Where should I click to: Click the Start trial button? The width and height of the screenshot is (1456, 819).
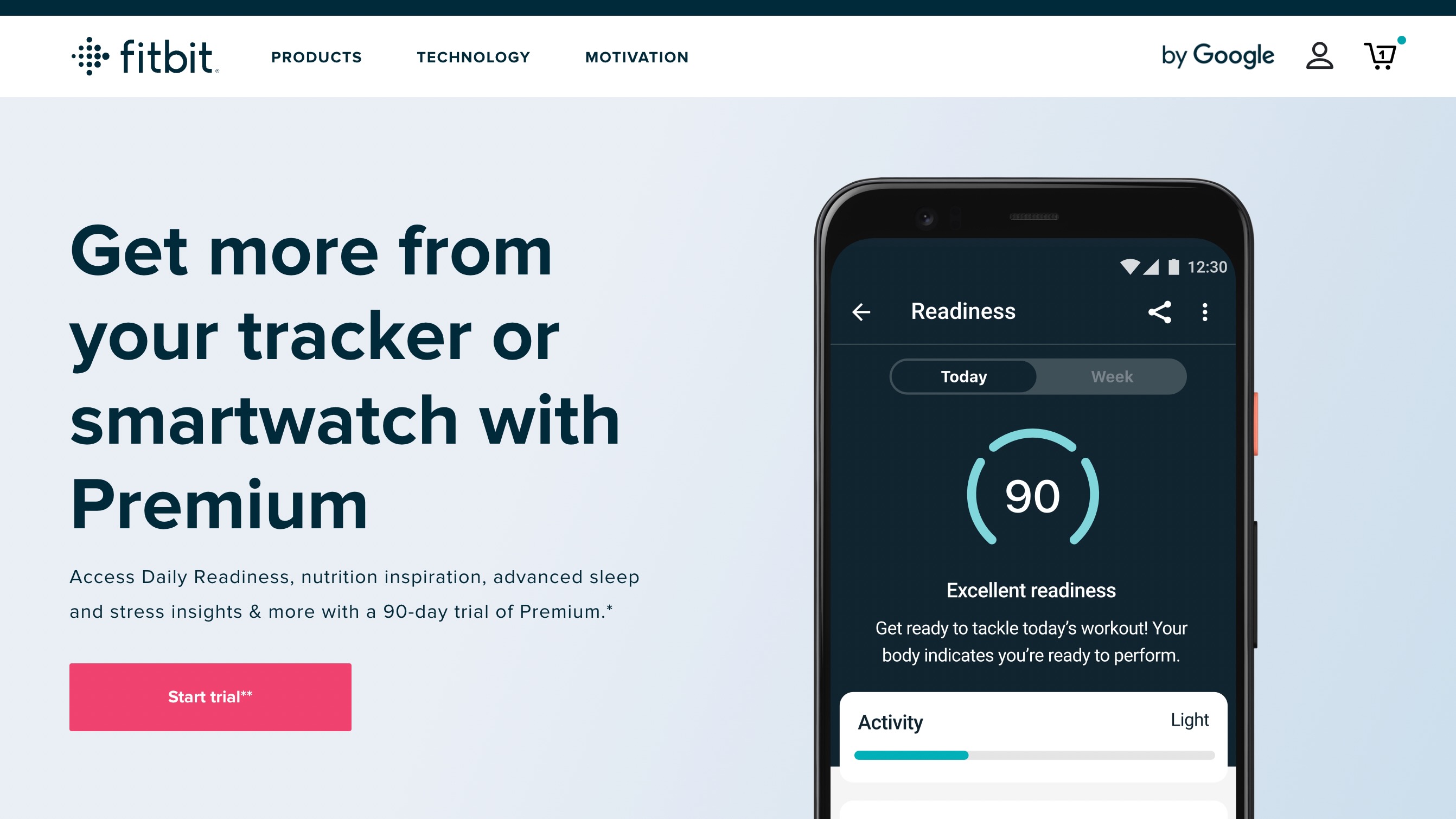click(x=210, y=697)
